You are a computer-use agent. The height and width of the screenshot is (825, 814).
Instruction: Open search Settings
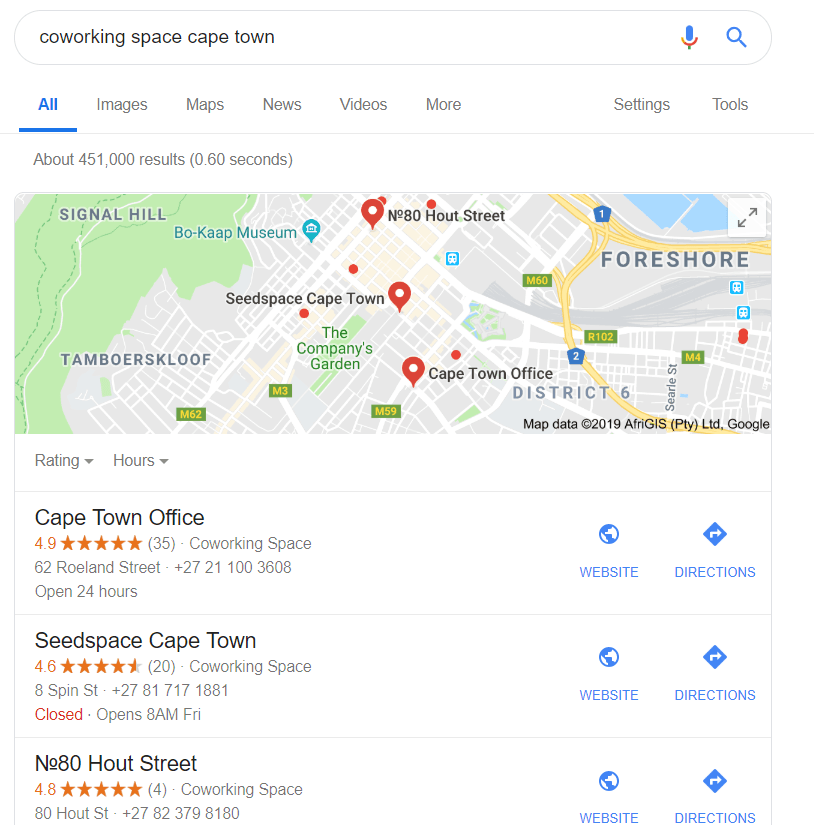tap(641, 105)
